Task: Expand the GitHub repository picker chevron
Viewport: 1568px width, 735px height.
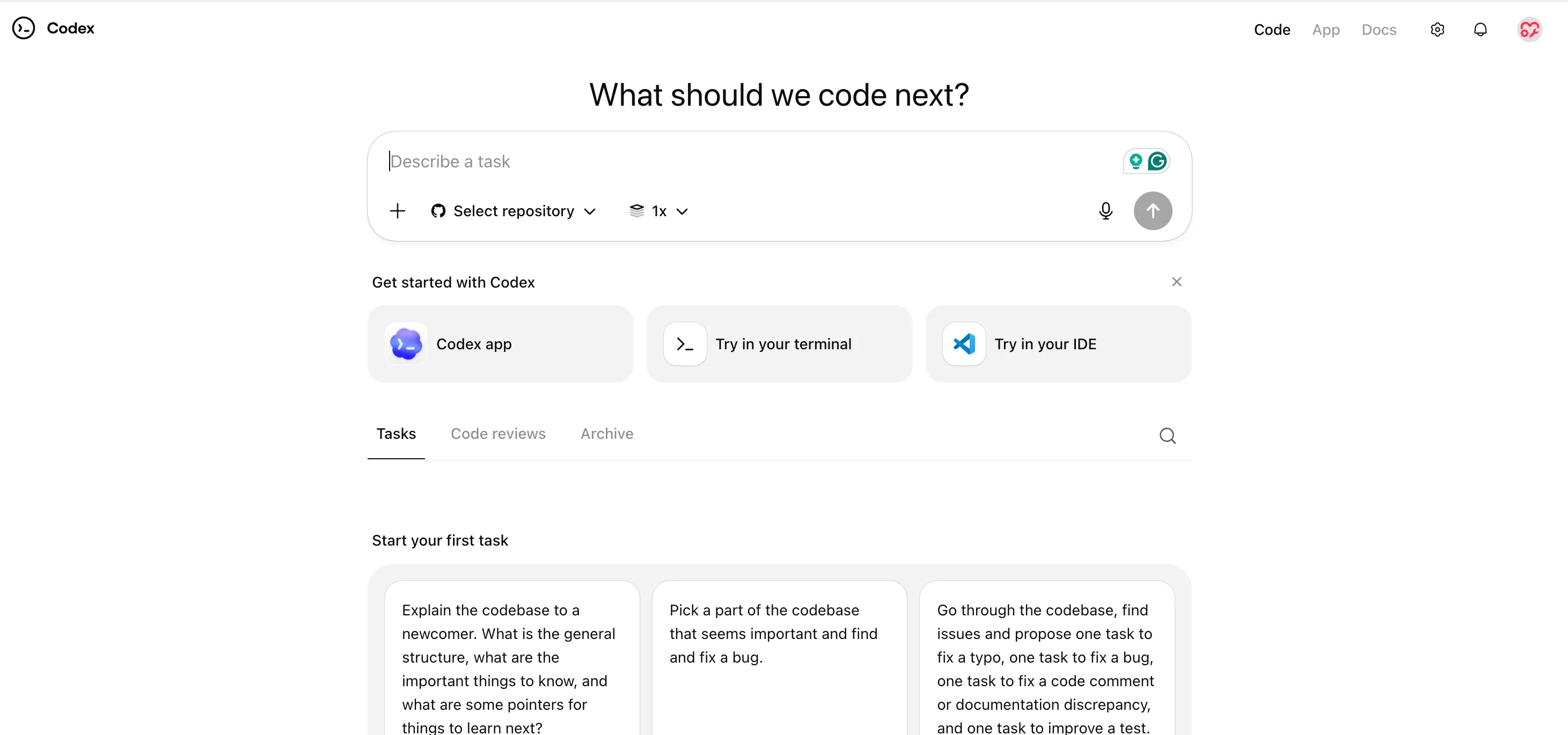Action: tap(589, 212)
